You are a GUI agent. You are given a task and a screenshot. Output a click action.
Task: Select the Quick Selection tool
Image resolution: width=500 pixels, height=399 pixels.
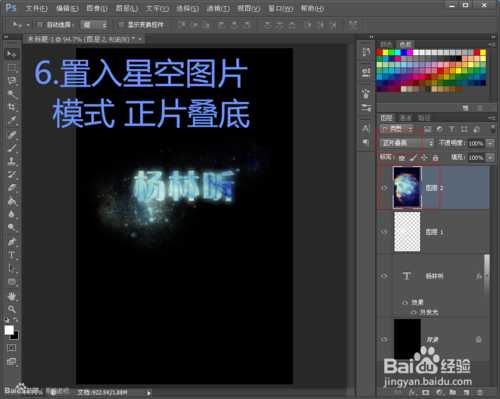tap(12, 94)
